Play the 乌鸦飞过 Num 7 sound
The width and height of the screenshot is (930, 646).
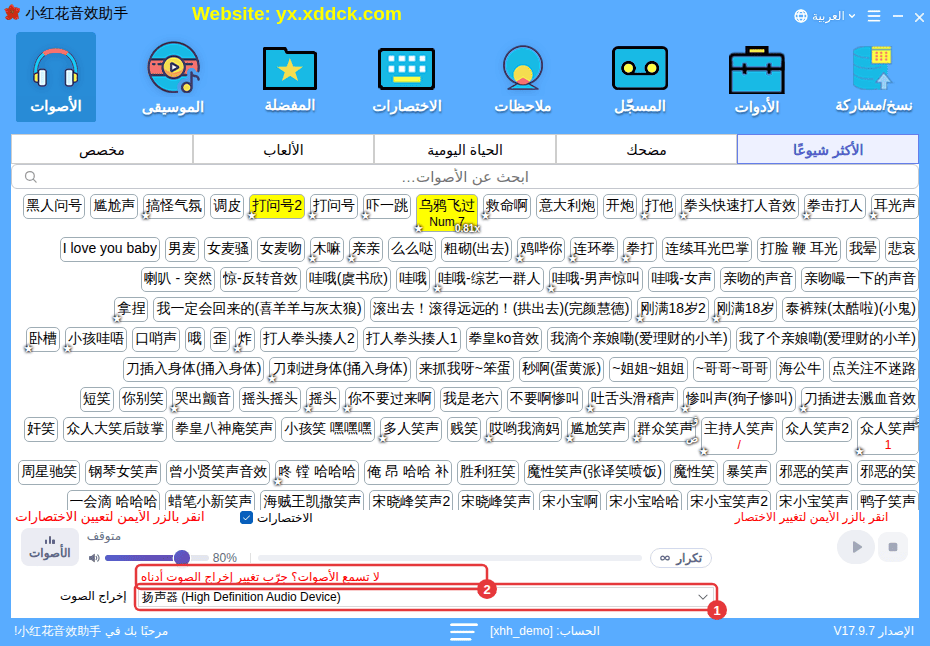point(447,212)
